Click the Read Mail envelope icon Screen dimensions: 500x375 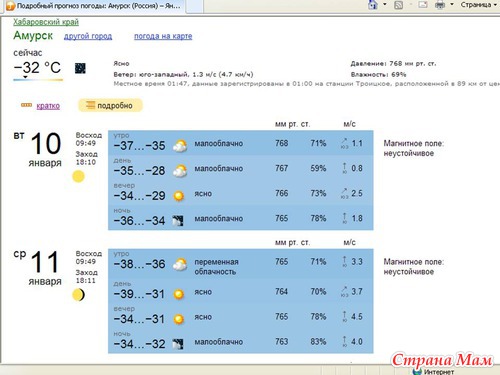pyautogui.click(x=423, y=5)
